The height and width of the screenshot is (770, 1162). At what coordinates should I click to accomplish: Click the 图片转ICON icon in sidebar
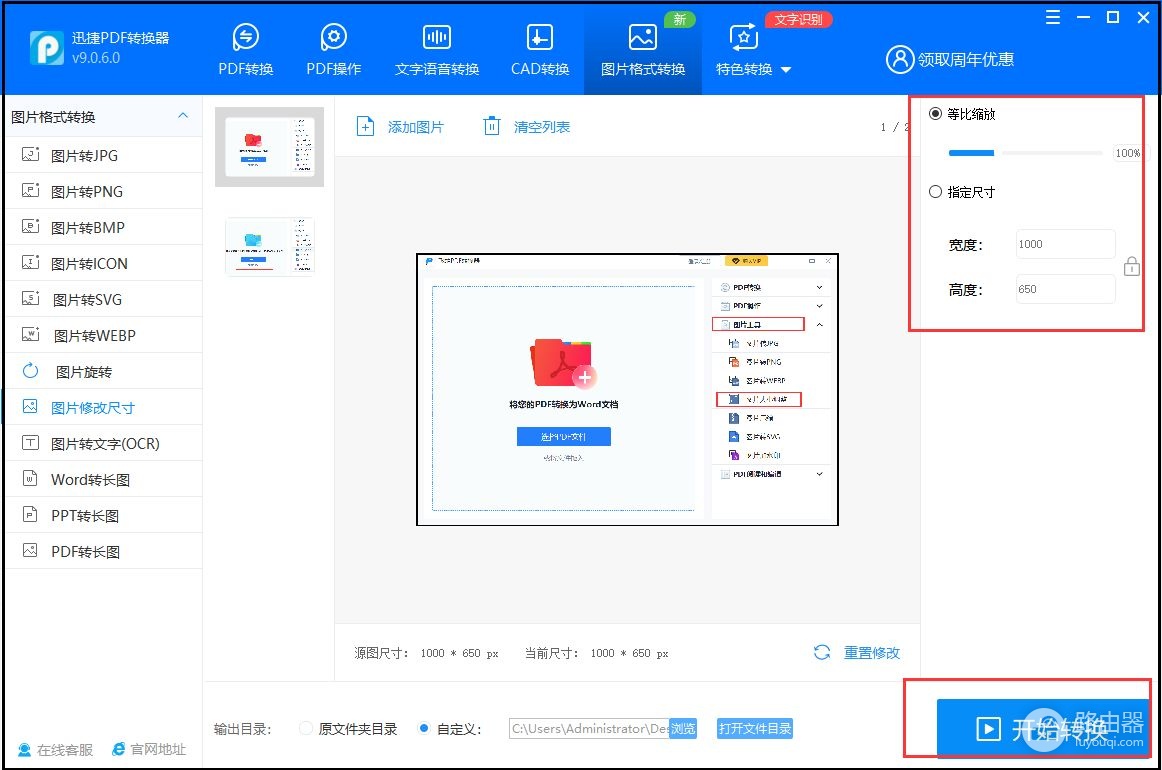[30, 262]
